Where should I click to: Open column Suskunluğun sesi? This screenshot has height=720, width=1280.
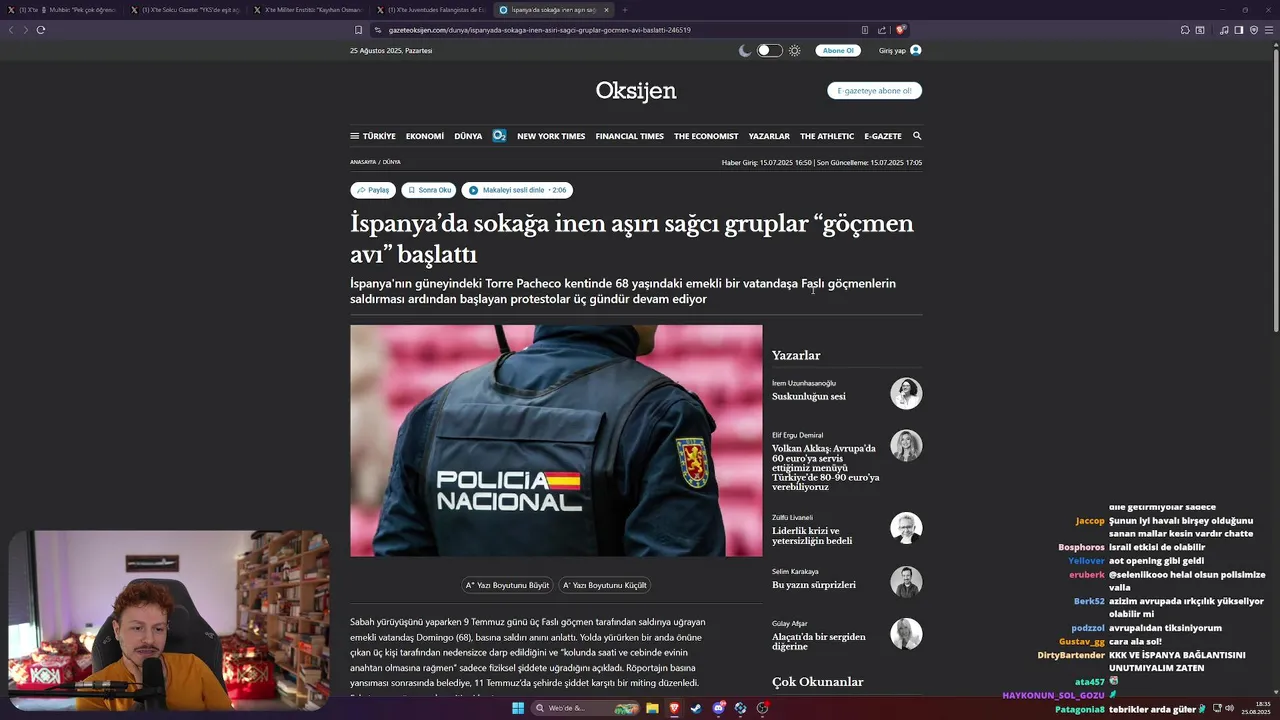coord(809,397)
